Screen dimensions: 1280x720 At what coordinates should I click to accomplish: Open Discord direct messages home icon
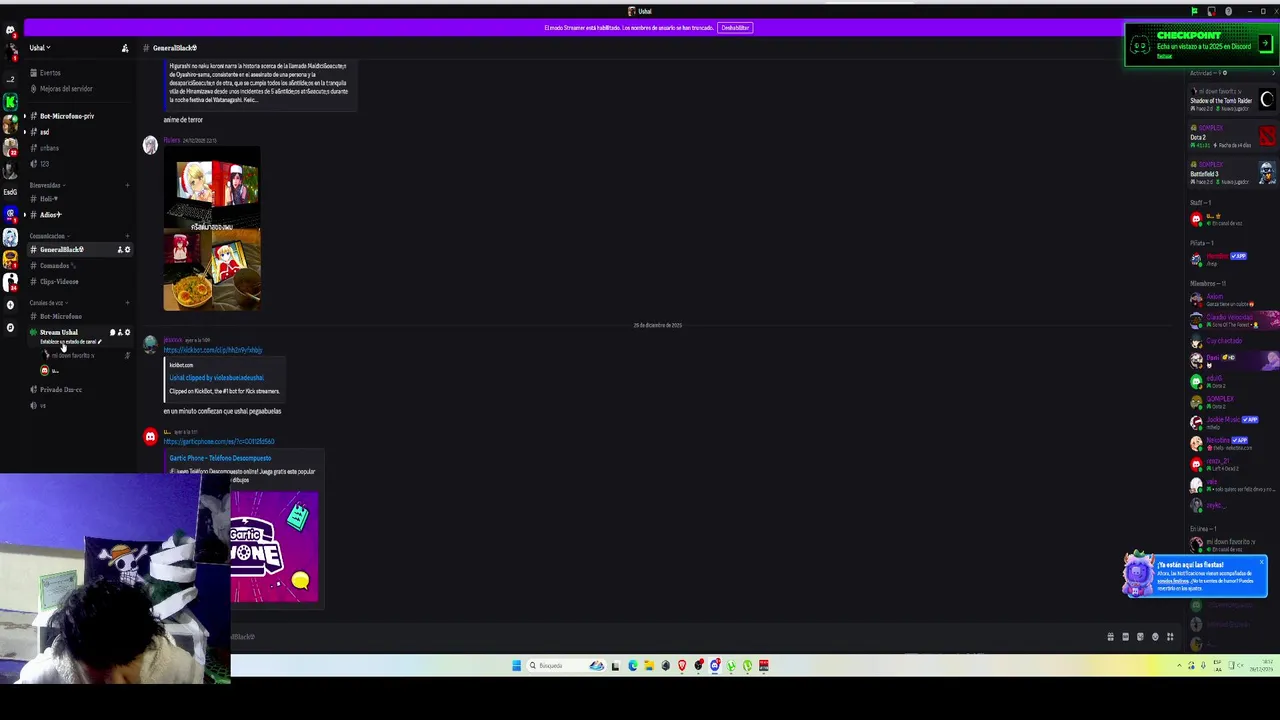[x=10, y=31]
